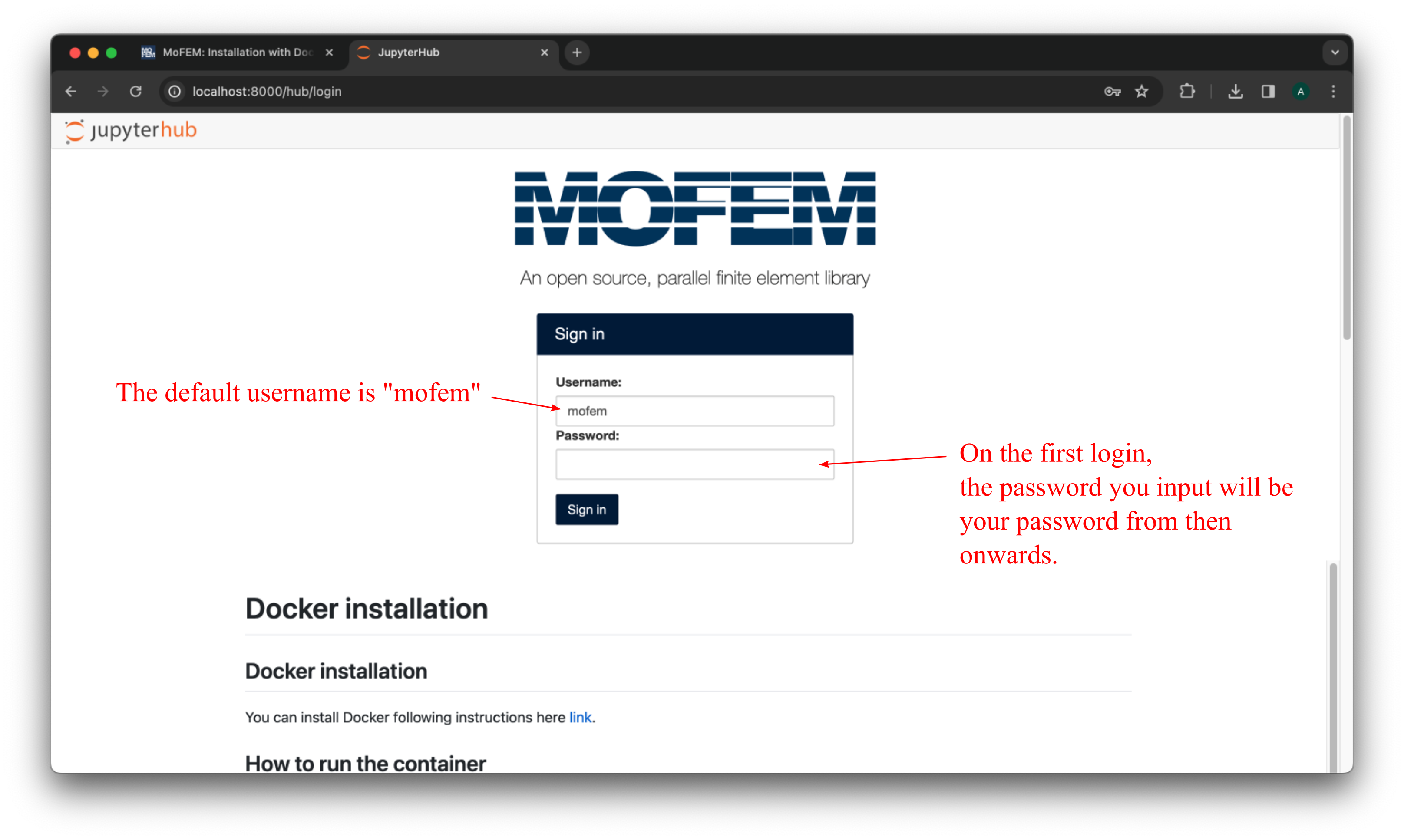
Task: Click the tagline 'An open source, parallel finite element library'
Action: [695, 278]
